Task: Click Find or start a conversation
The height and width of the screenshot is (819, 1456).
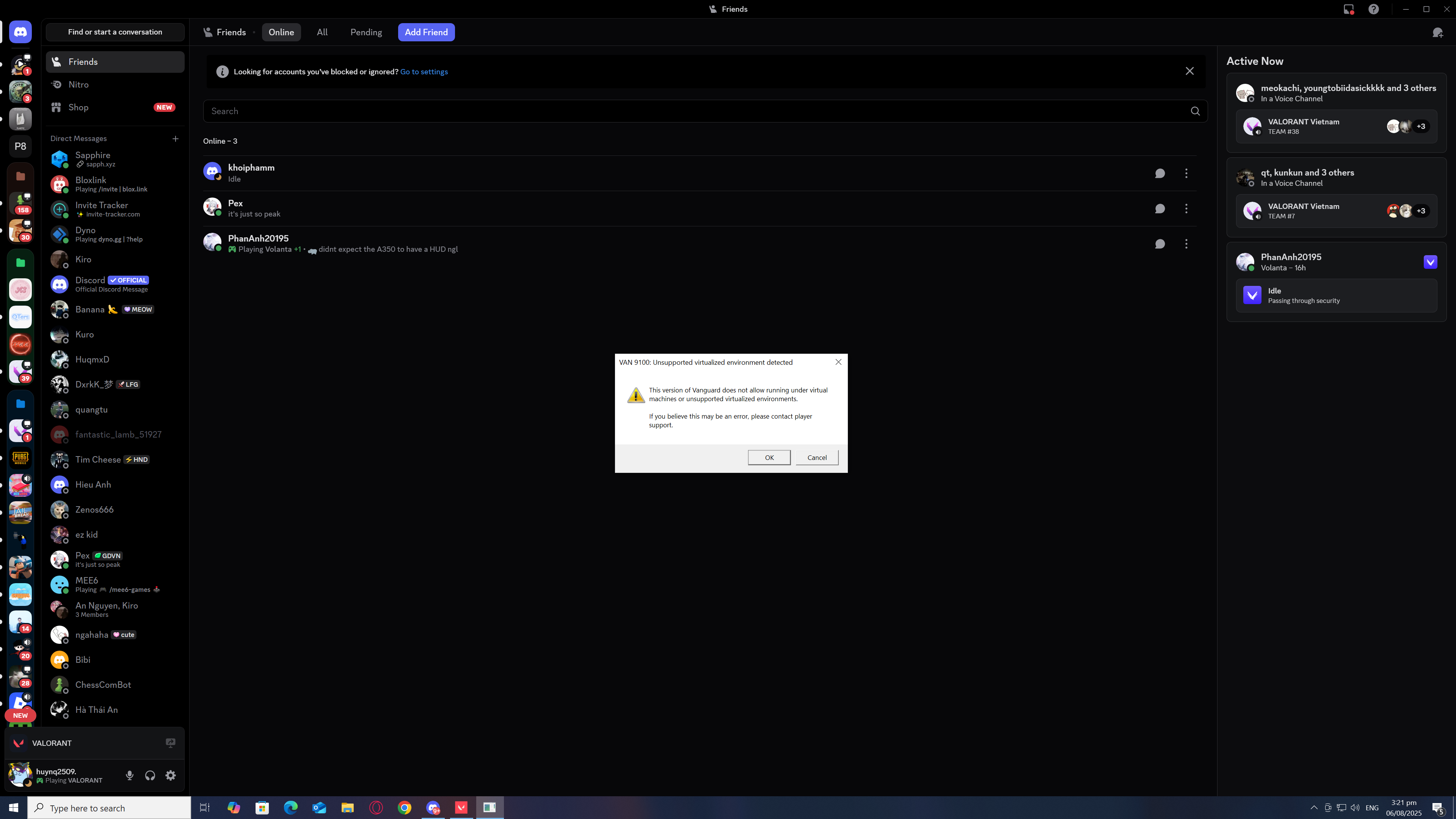Action: click(115, 32)
